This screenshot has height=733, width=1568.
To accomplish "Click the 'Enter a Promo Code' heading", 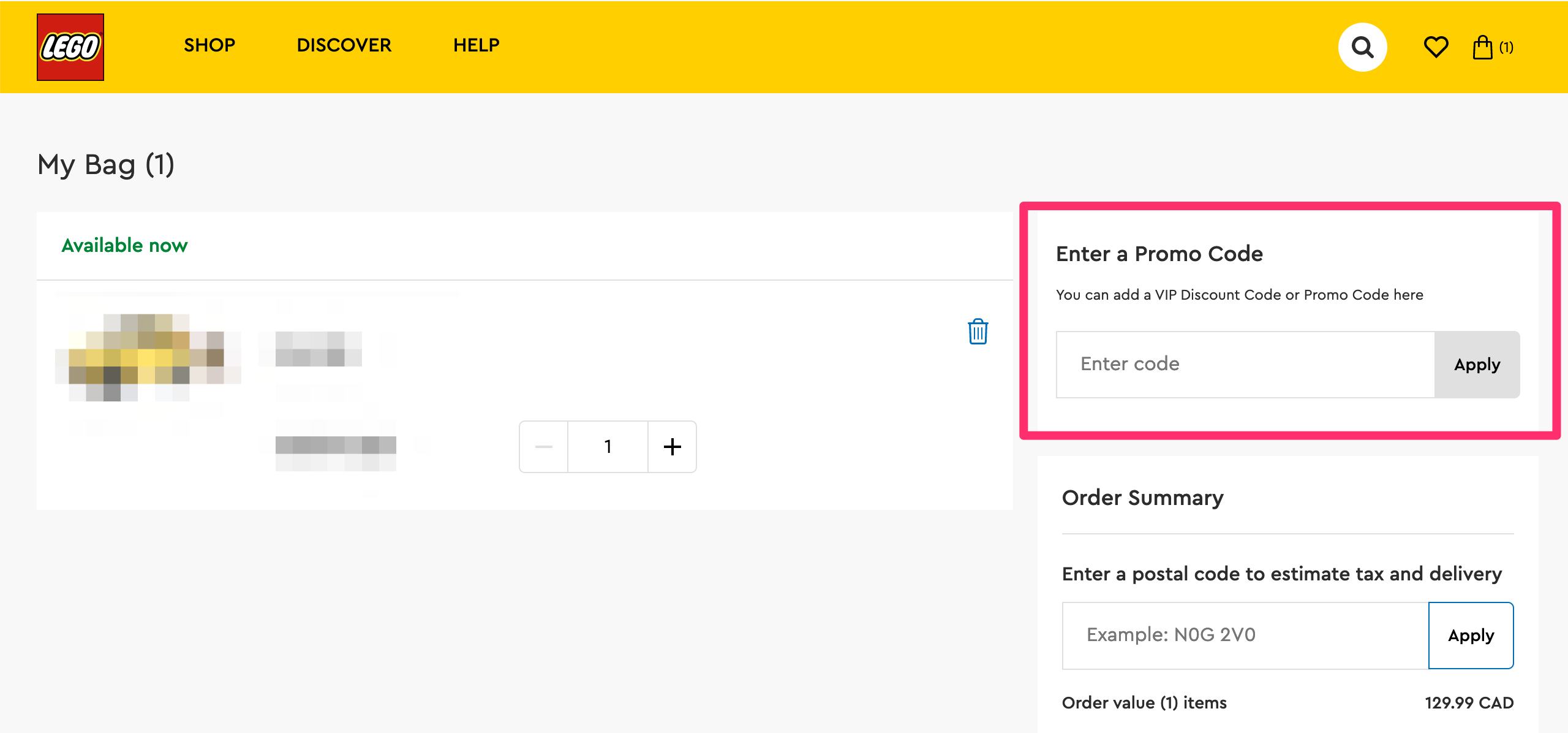I will click(1159, 254).
